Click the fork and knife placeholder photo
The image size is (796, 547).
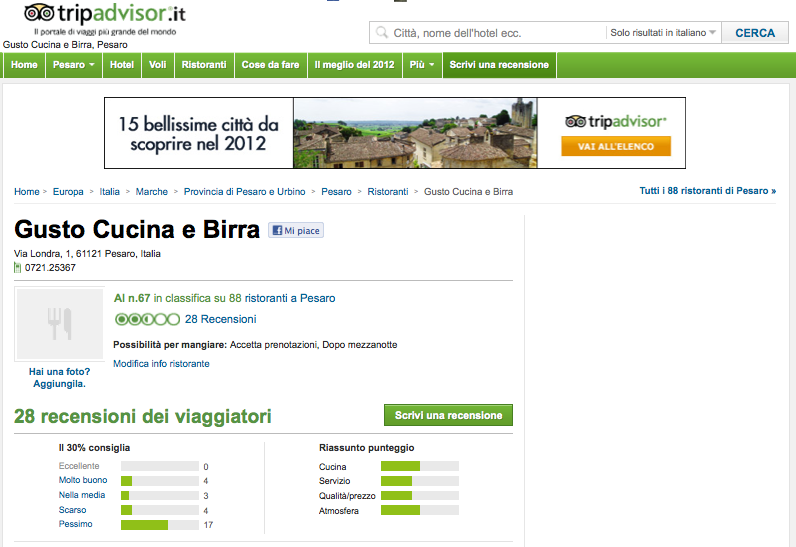pyautogui.click(x=60, y=324)
